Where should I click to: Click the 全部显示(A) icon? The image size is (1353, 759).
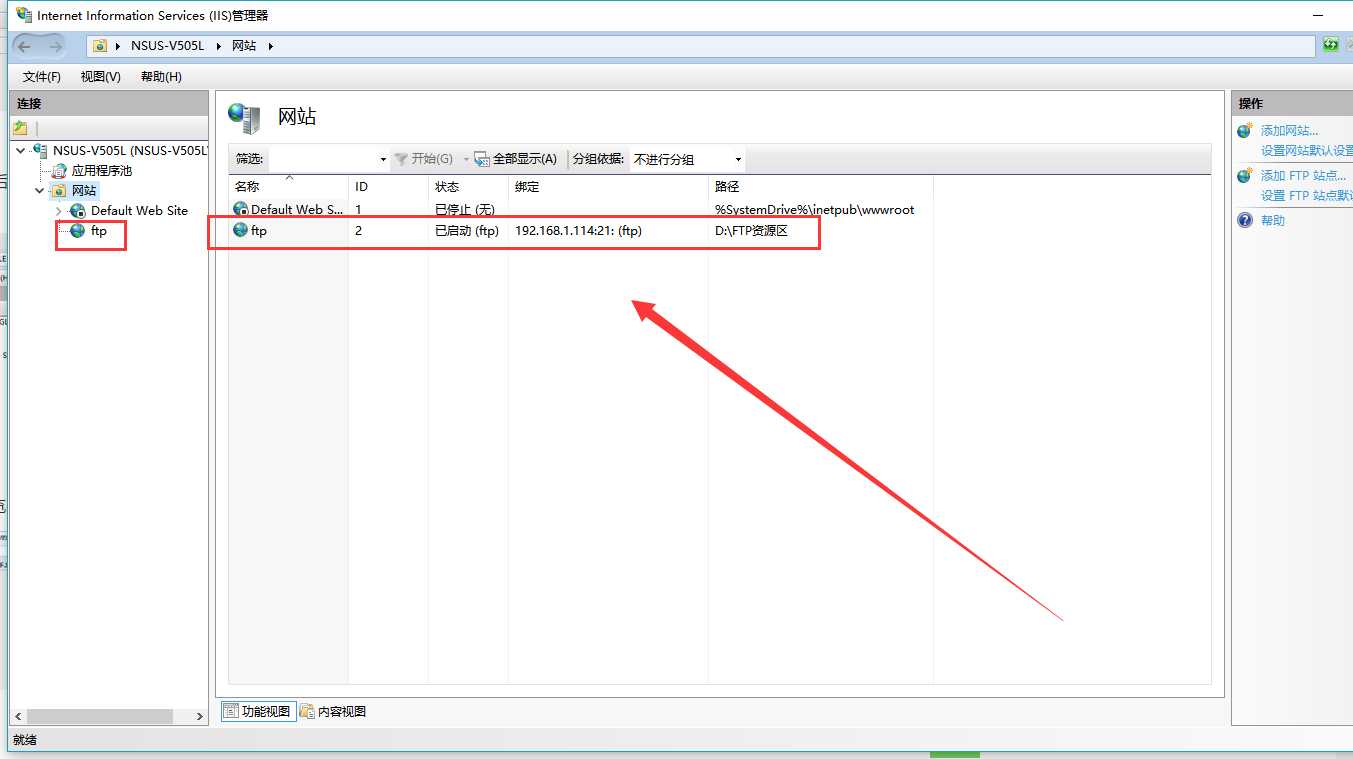click(x=482, y=159)
